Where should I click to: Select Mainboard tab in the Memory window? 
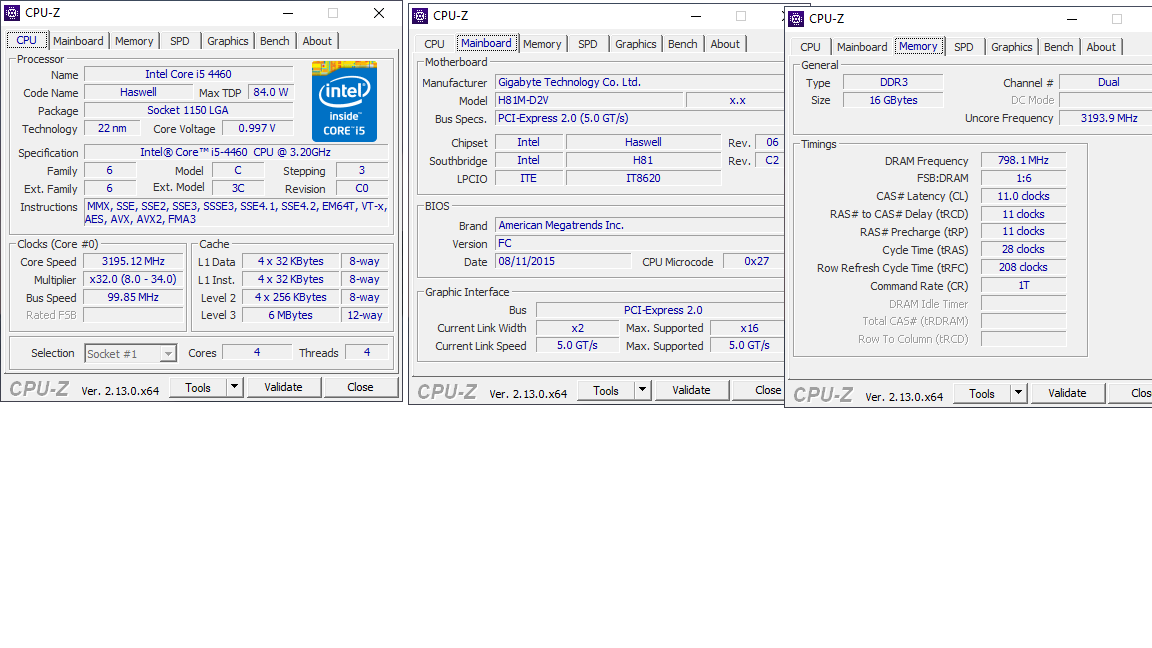point(862,47)
